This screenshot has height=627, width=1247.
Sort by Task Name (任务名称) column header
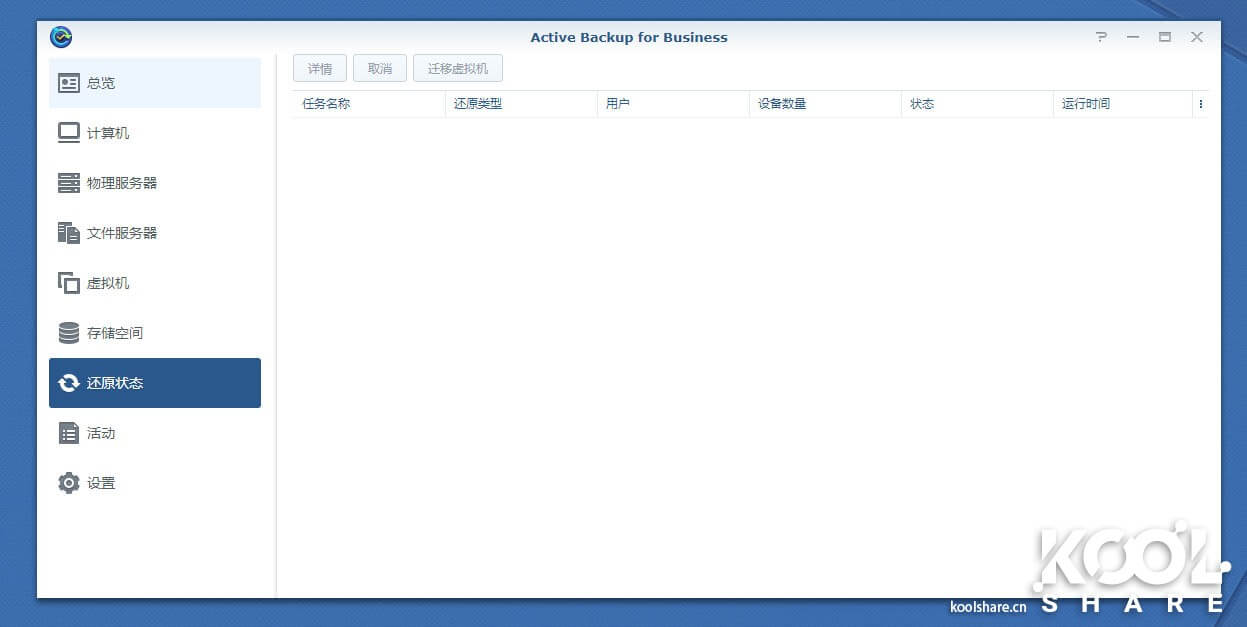click(326, 104)
